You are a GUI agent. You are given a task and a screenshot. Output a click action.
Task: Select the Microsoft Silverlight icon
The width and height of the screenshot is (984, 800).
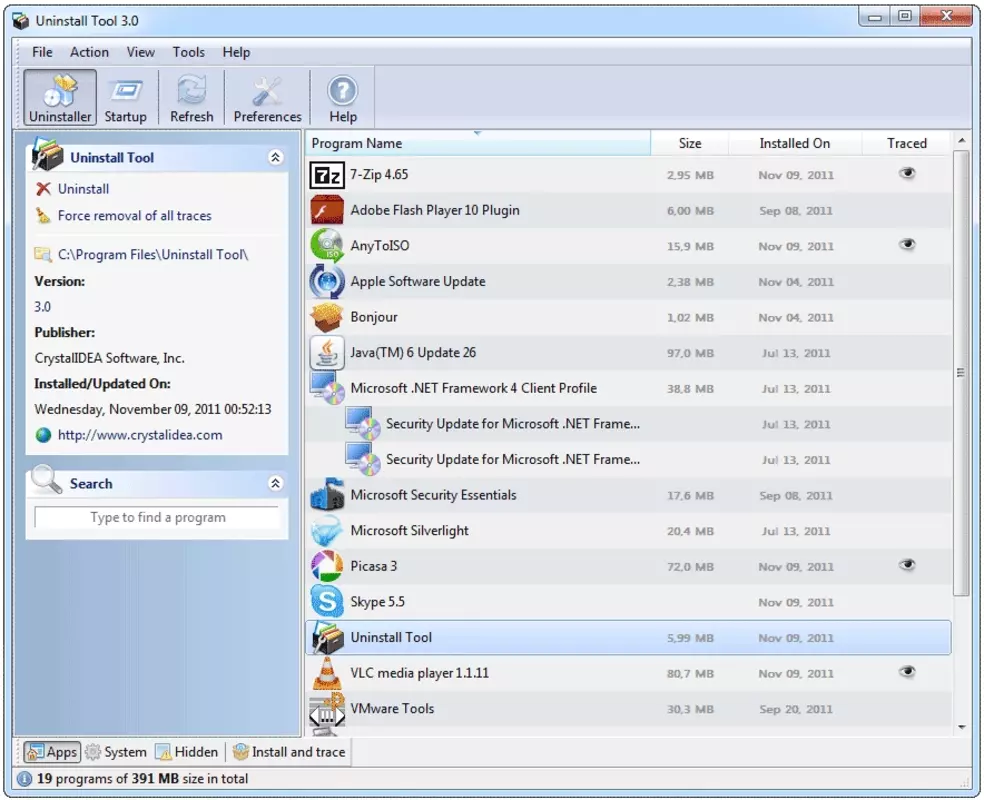(327, 531)
